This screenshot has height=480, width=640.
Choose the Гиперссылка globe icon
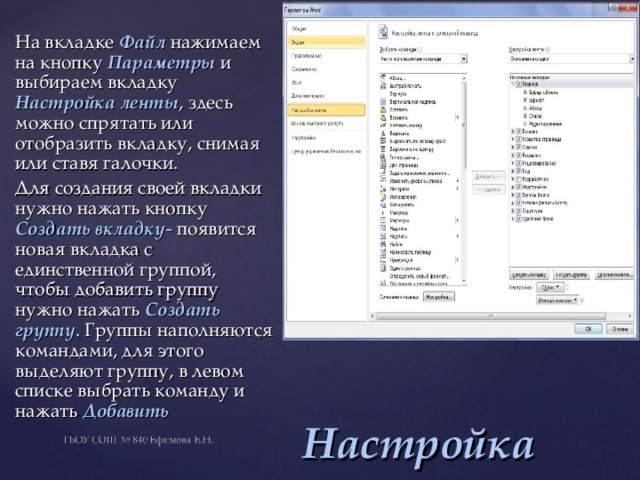[383, 157]
